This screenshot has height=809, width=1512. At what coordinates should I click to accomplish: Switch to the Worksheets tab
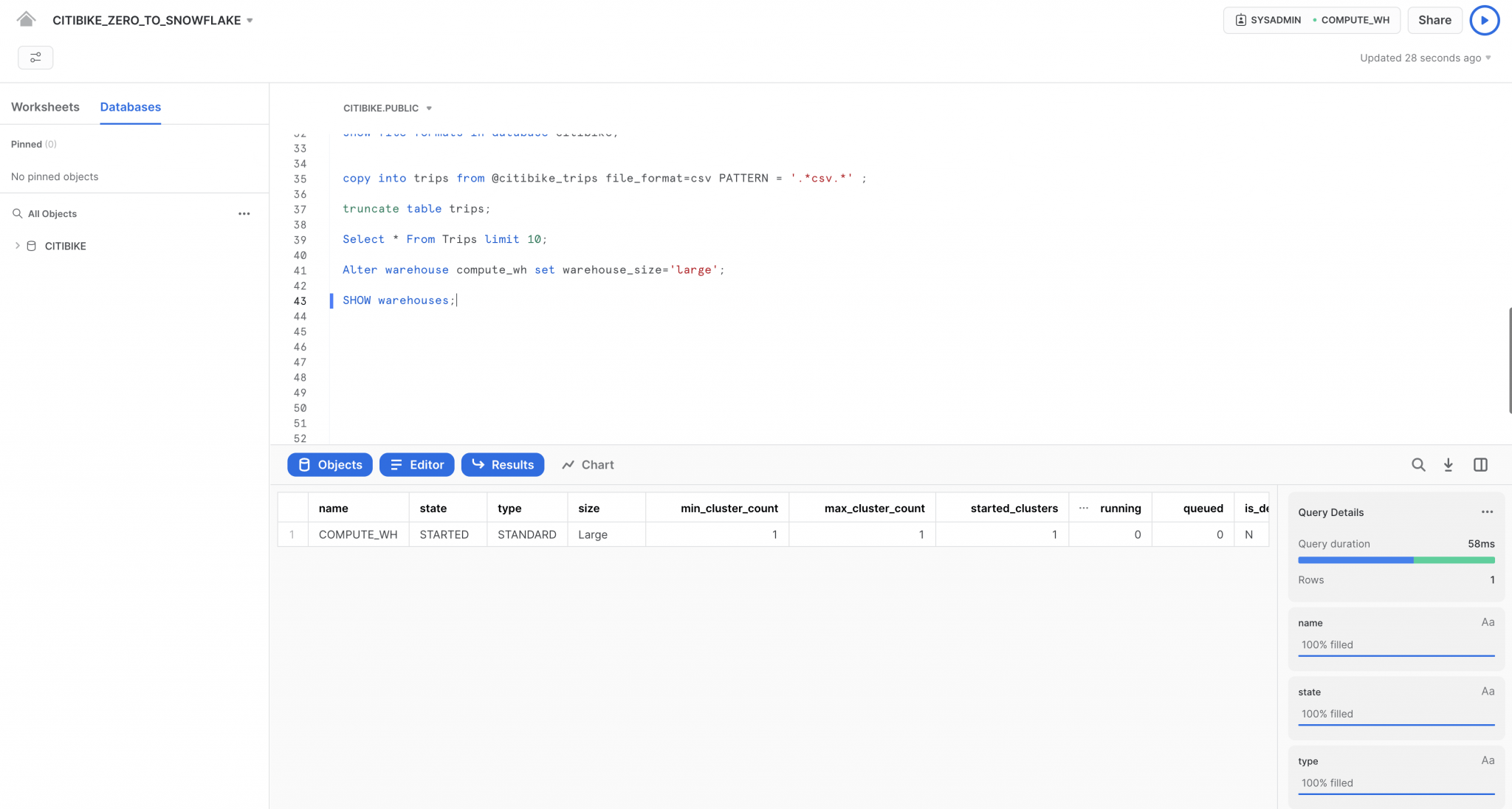pyautogui.click(x=45, y=107)
